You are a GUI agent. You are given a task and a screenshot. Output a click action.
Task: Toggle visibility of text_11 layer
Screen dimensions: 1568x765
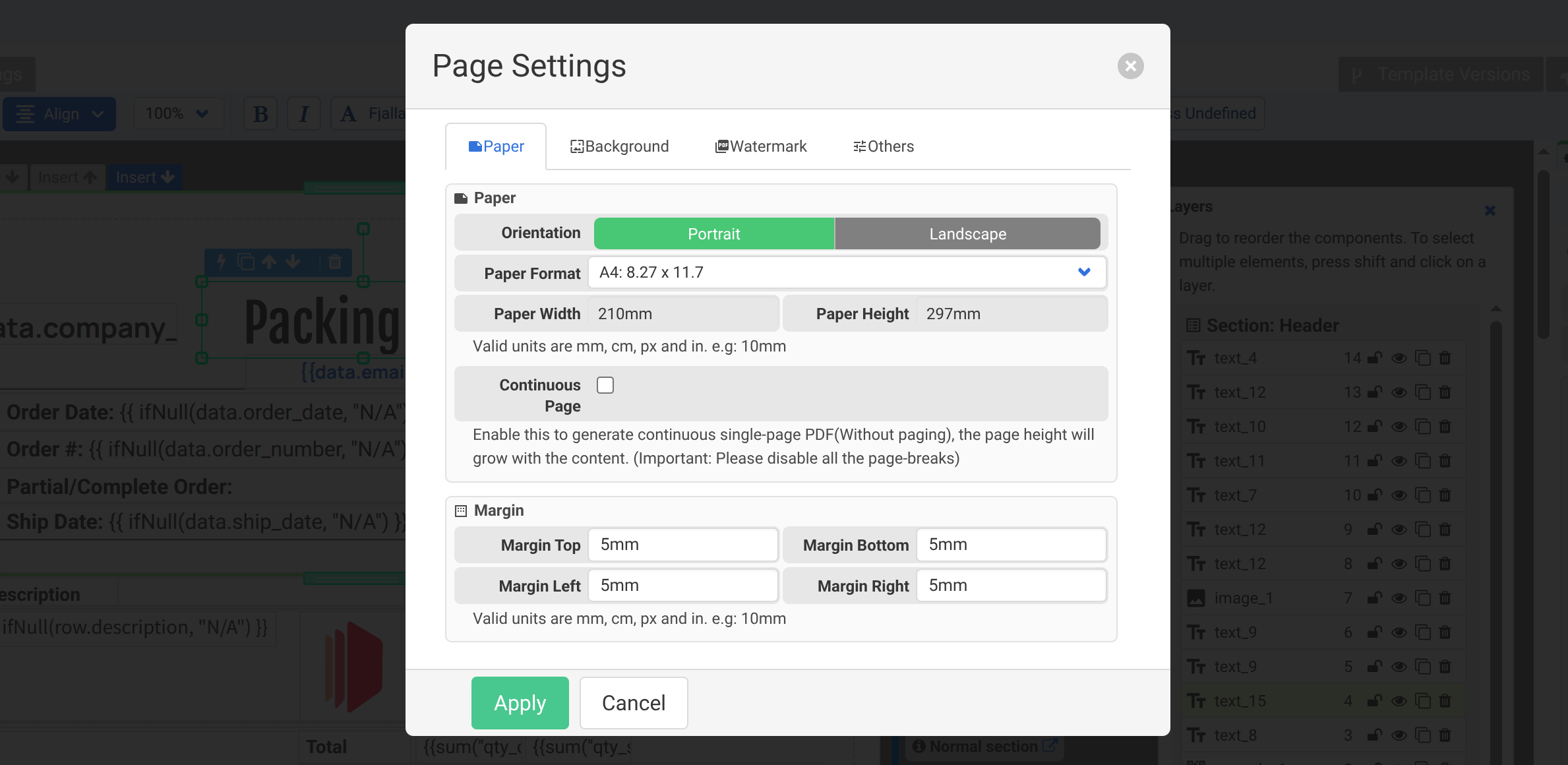pos(1399,461)
